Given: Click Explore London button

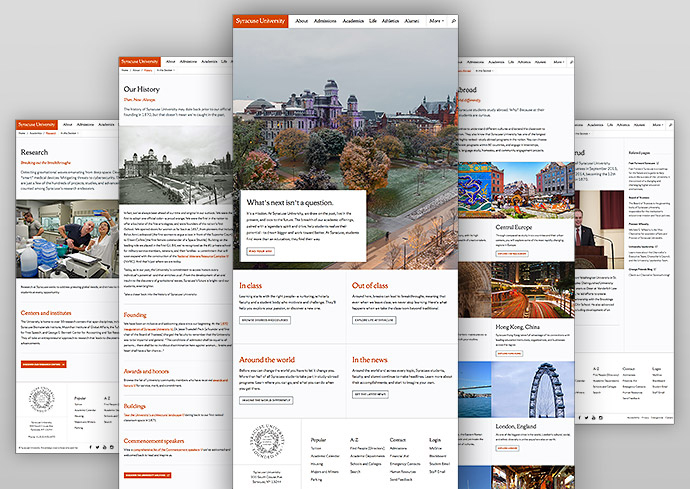Looking at the screenshot, I should click(x=507, y=449).
